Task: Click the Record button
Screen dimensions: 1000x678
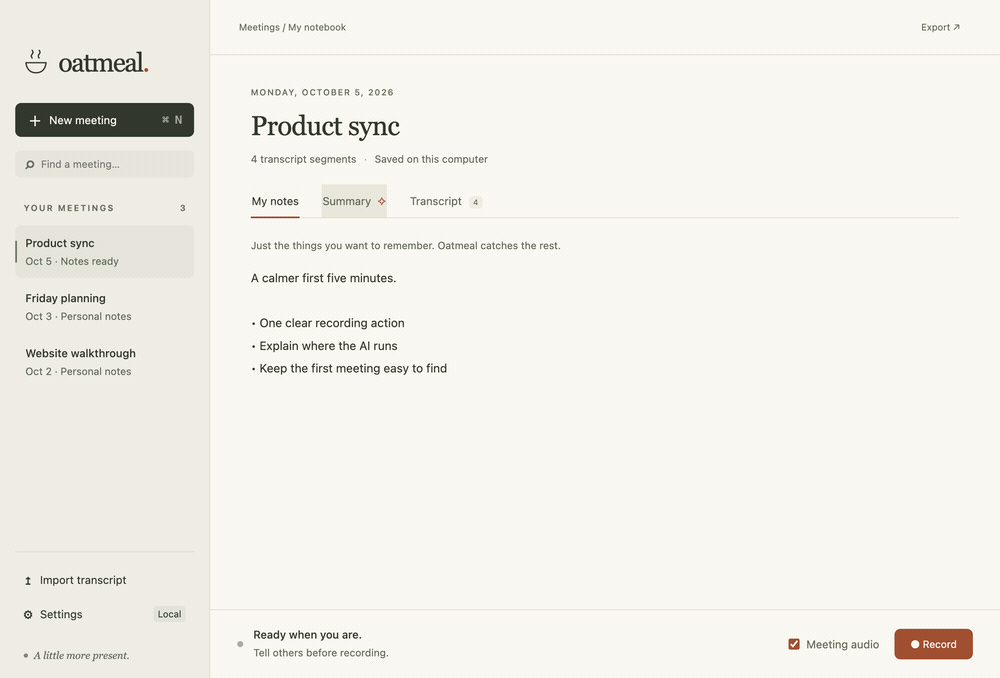Action: coord(933,644)
